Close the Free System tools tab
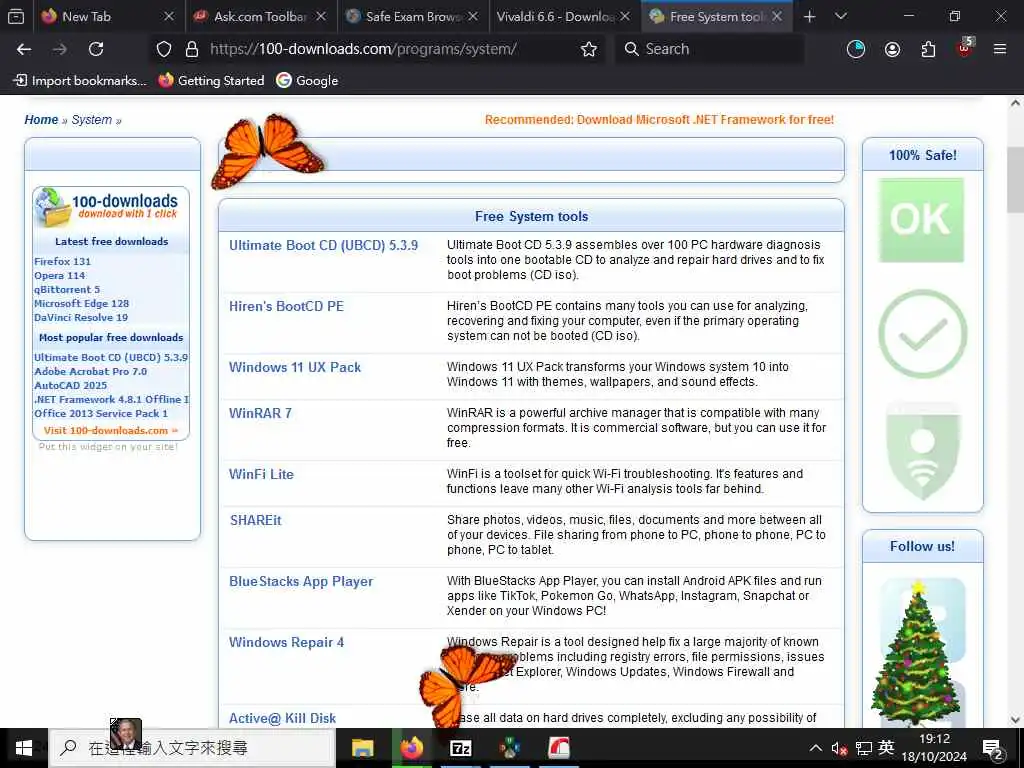The image size is (1024, 768). click(776, 16)
